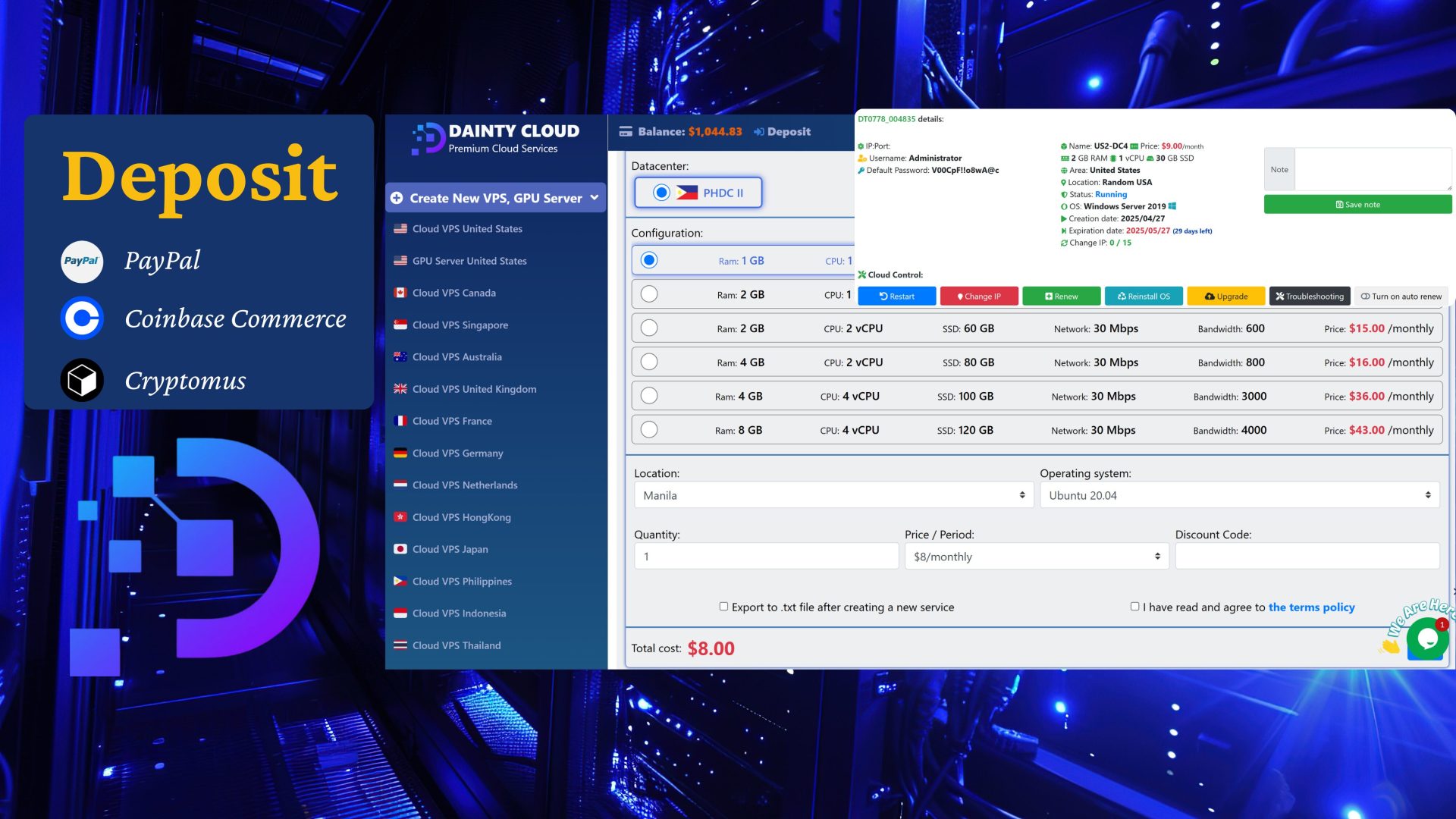The width and height of the screenshot is (1456, 819).
Task: Click the plus icon on Create New VPS
Action: point(397,198)
